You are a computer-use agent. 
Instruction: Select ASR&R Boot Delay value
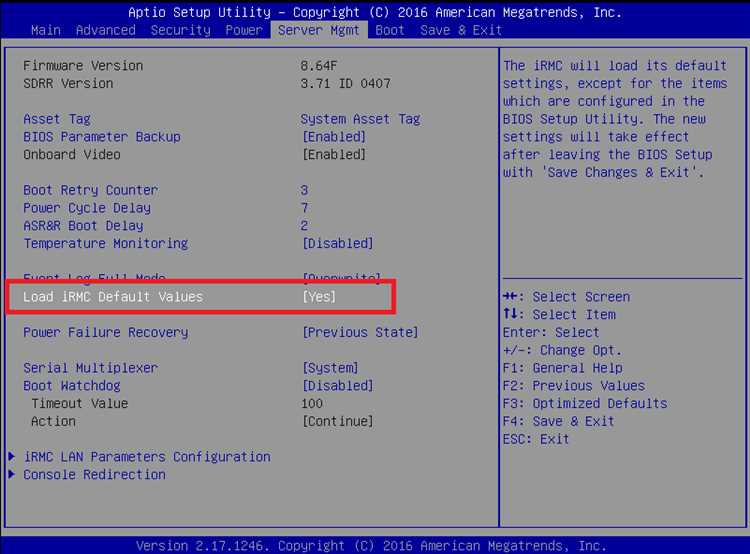pos(304,226)
